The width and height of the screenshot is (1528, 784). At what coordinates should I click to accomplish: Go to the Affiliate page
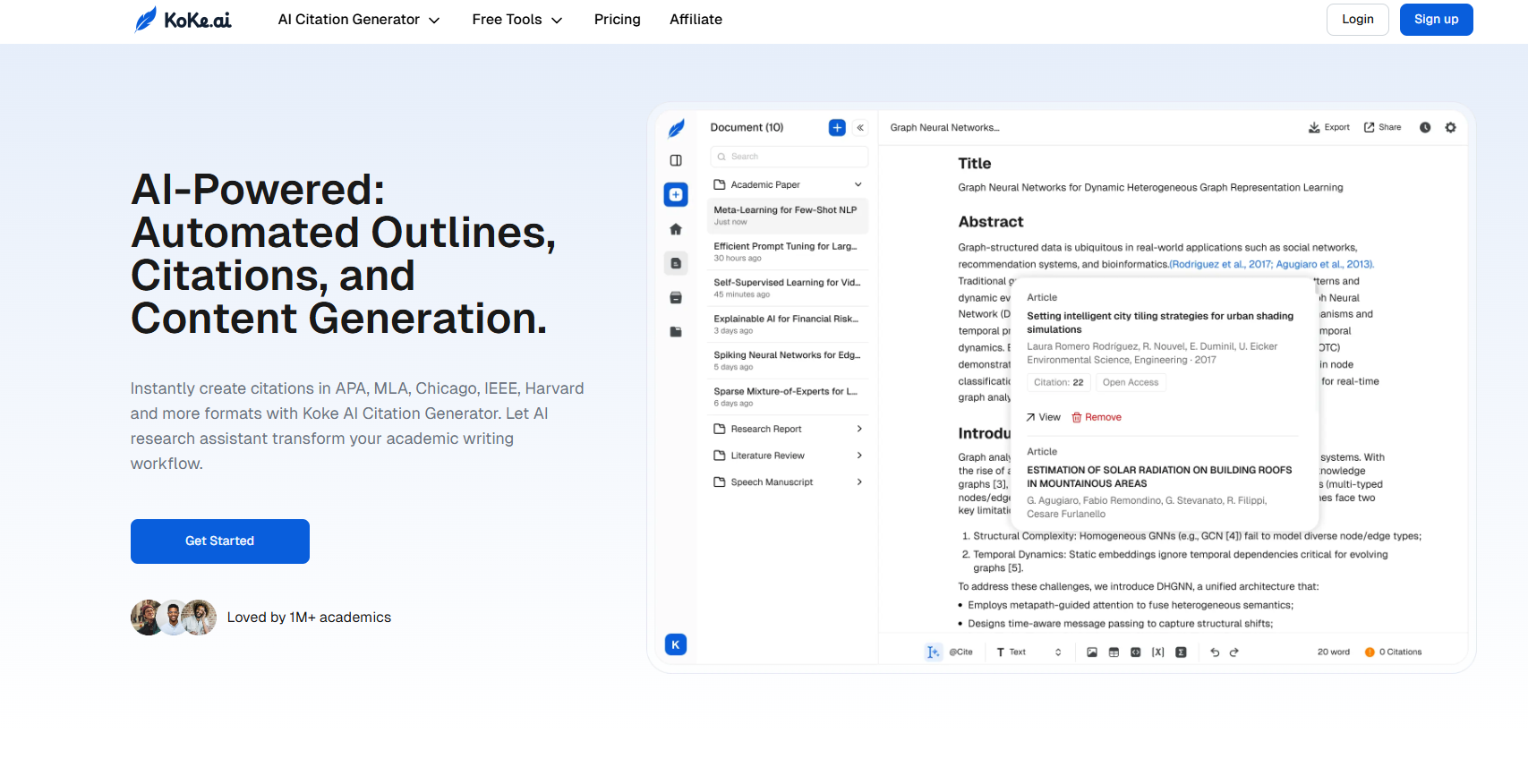click(696, 20)
